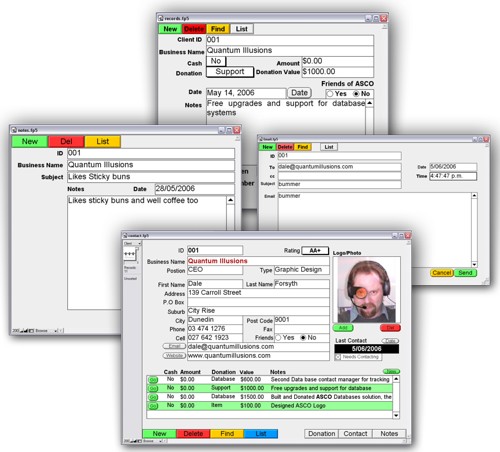Image resolution: width=500 pixels, height=452 pixels.
Task: Open the layout dropdown at top of contact sidebar
Action: coord(132,244)
